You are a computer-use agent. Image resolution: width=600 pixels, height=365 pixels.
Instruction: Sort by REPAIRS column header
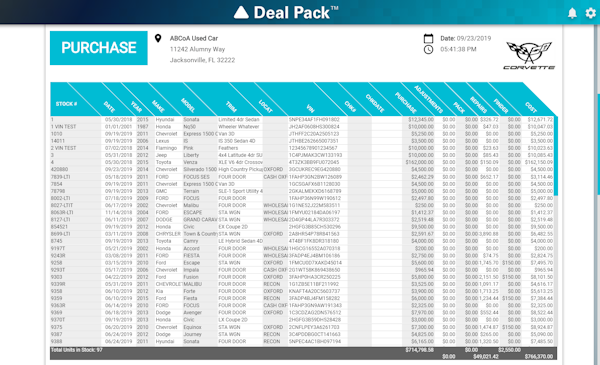tap(478, 104)
